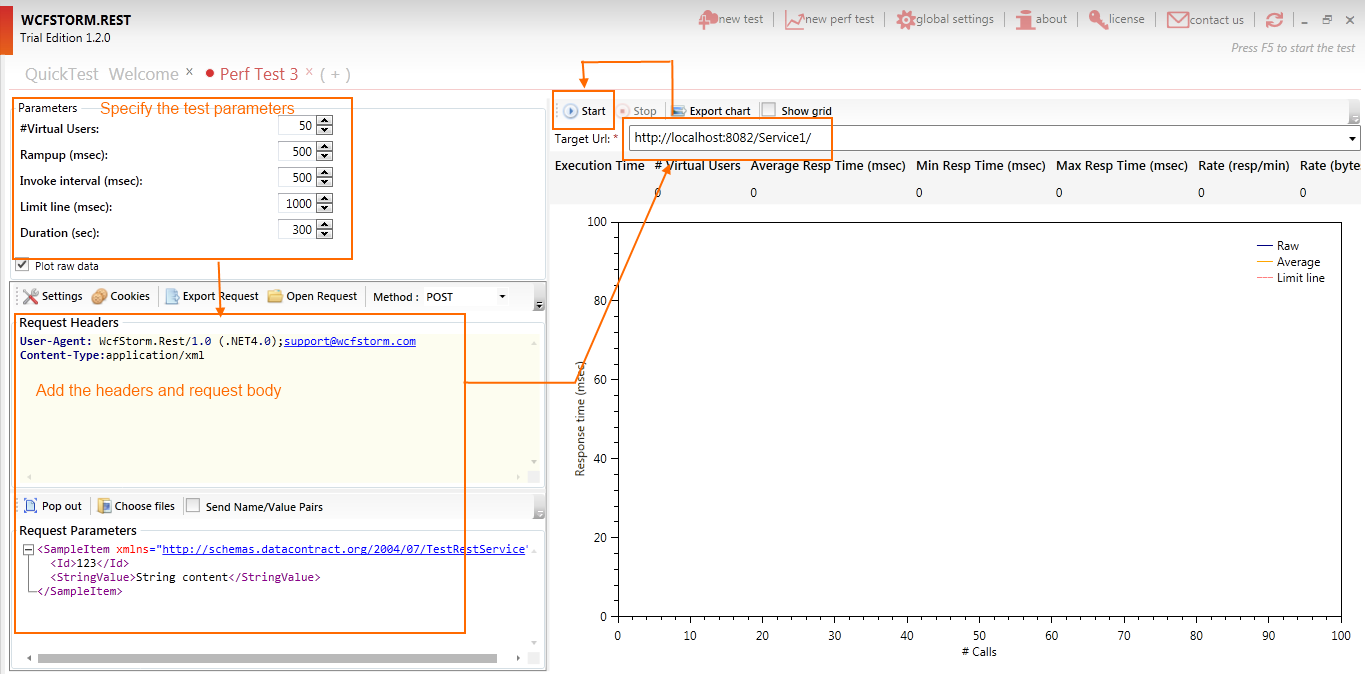1365x674 pixels.
Task: Click Open Request folder button
Action: tap(312, 296)
